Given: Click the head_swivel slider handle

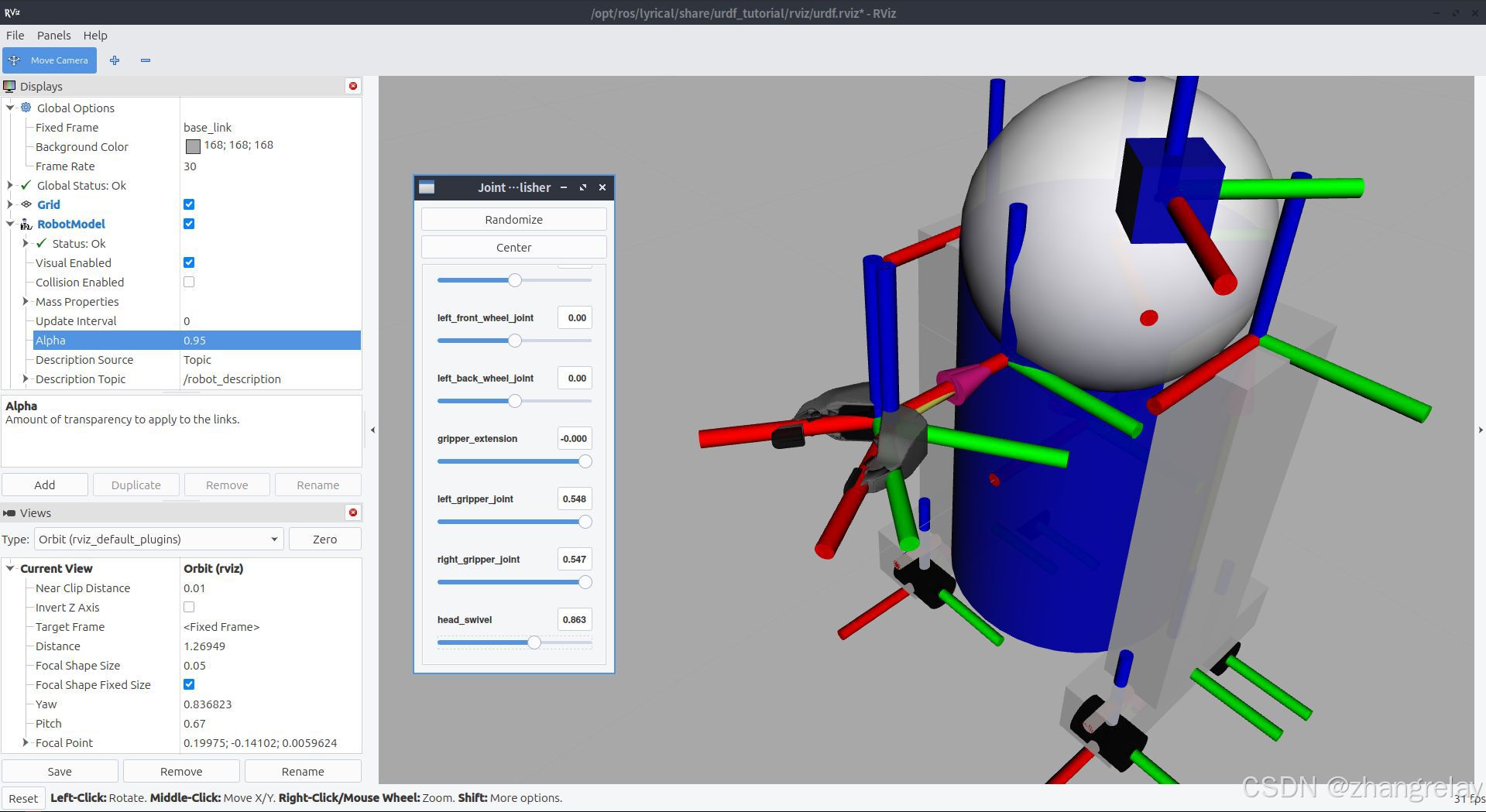Looking at the screenshot, I should point(534,642).
